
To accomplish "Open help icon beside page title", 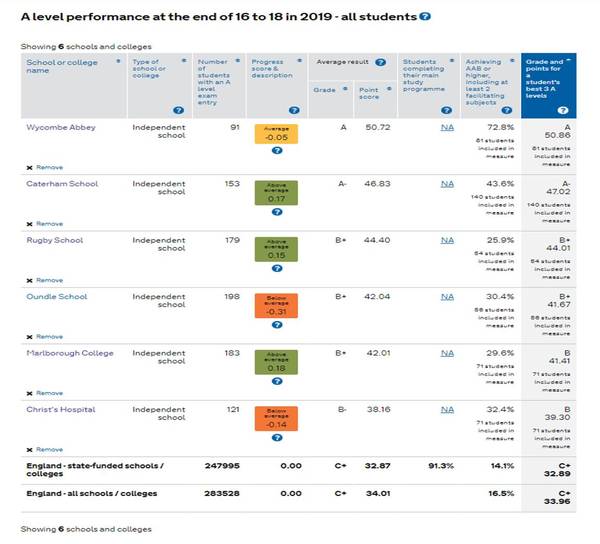I will point(425,16).
